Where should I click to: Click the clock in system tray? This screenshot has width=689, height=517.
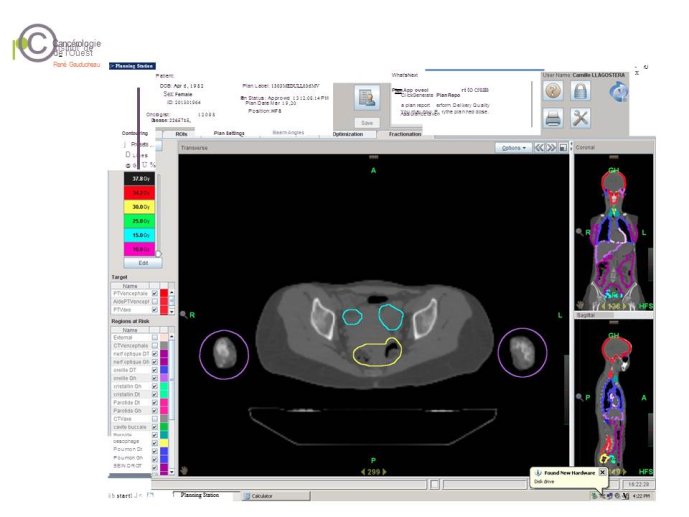(642, 496)
